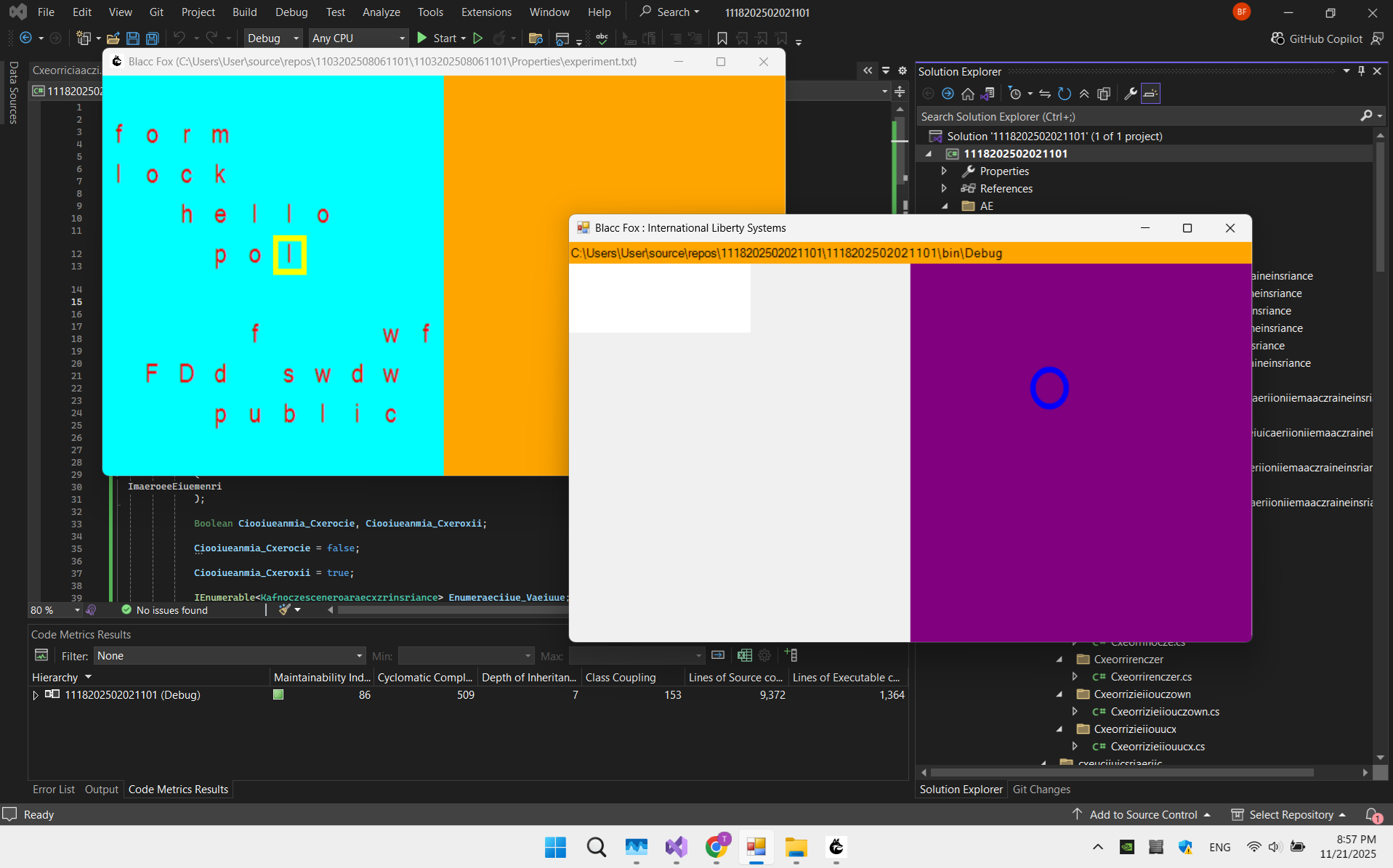Collapse All items in Solution Explorer
Viewport: 1393px width, 868px height.
click(1084, 93)
